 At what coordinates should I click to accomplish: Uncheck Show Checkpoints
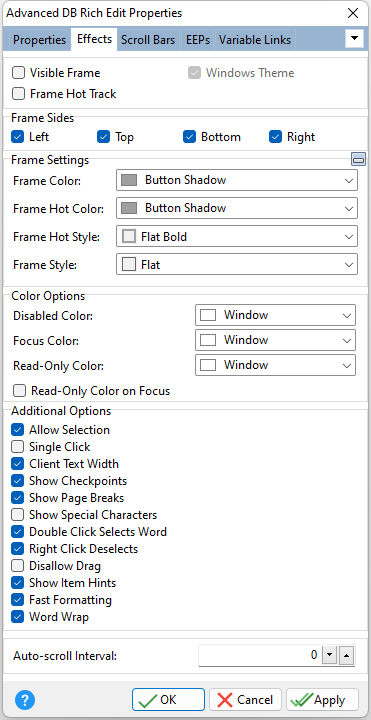point(17,481)
